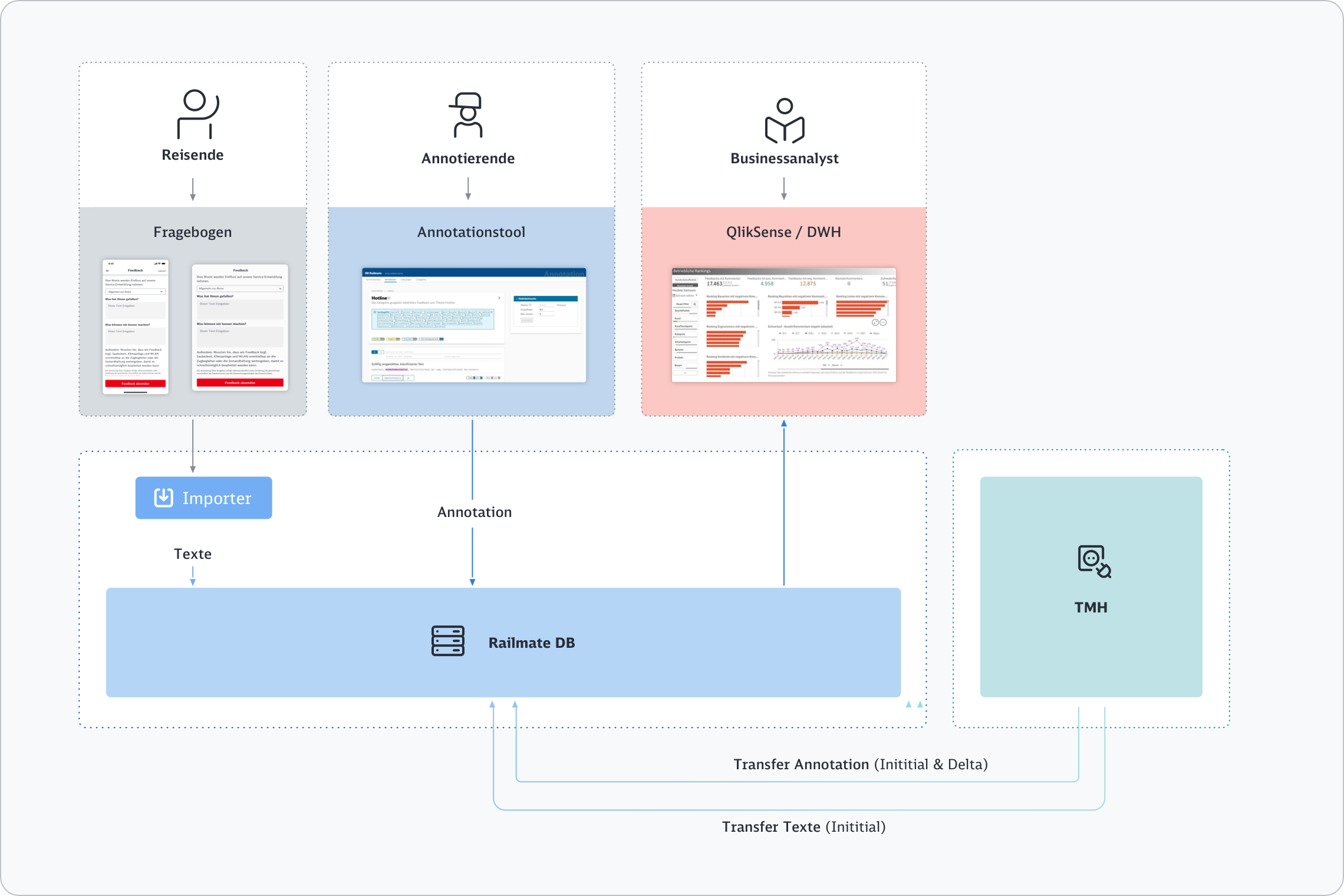Expand topic dropdown in right feedback form
The height and width of the screenshot is (896, 1344).
point(240,288)
